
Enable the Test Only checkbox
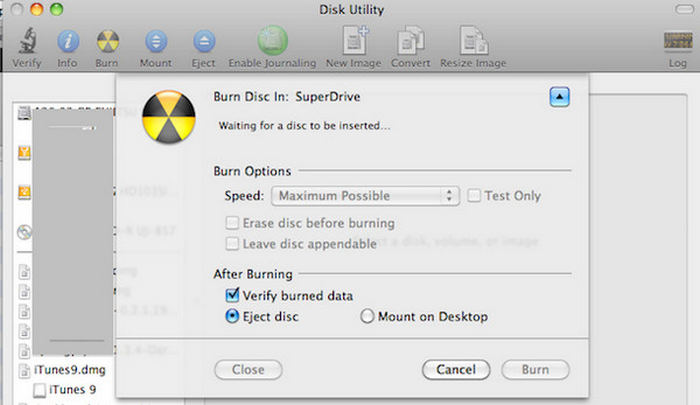pyautogui.click(x=474, y=195)
